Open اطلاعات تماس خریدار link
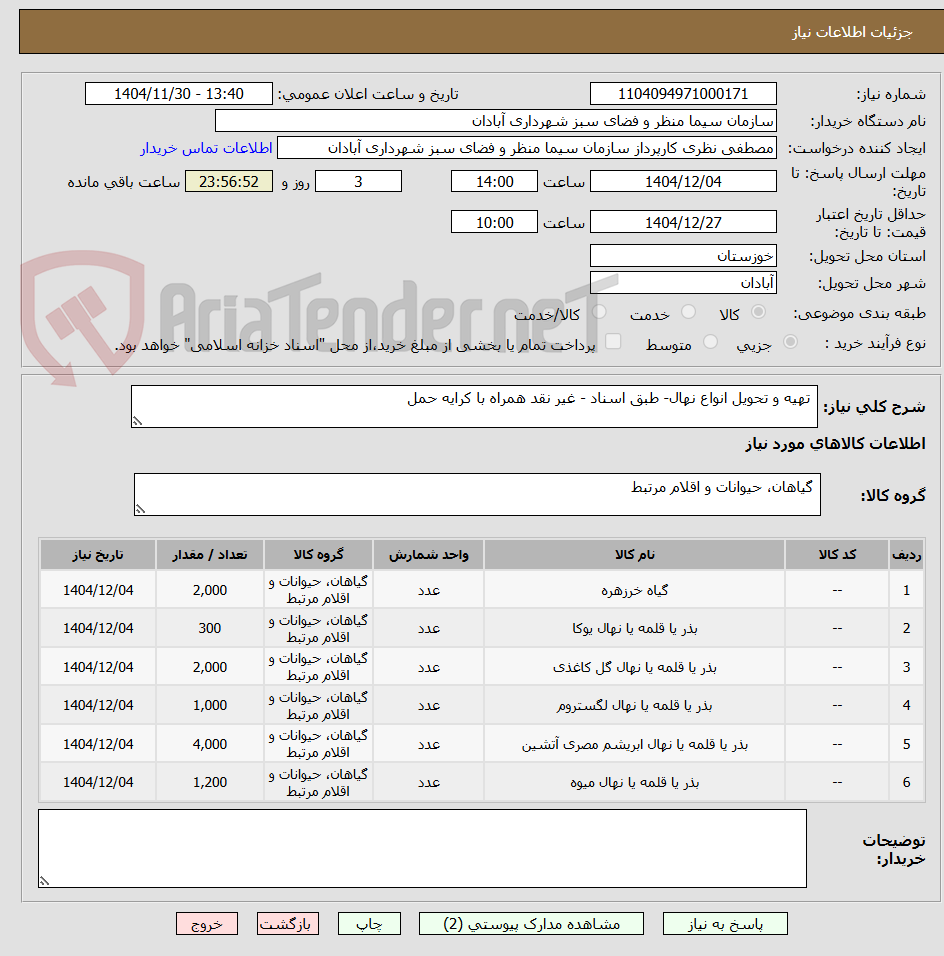The height and width of the screenshot is (956, 944). (x=206, y=148)
